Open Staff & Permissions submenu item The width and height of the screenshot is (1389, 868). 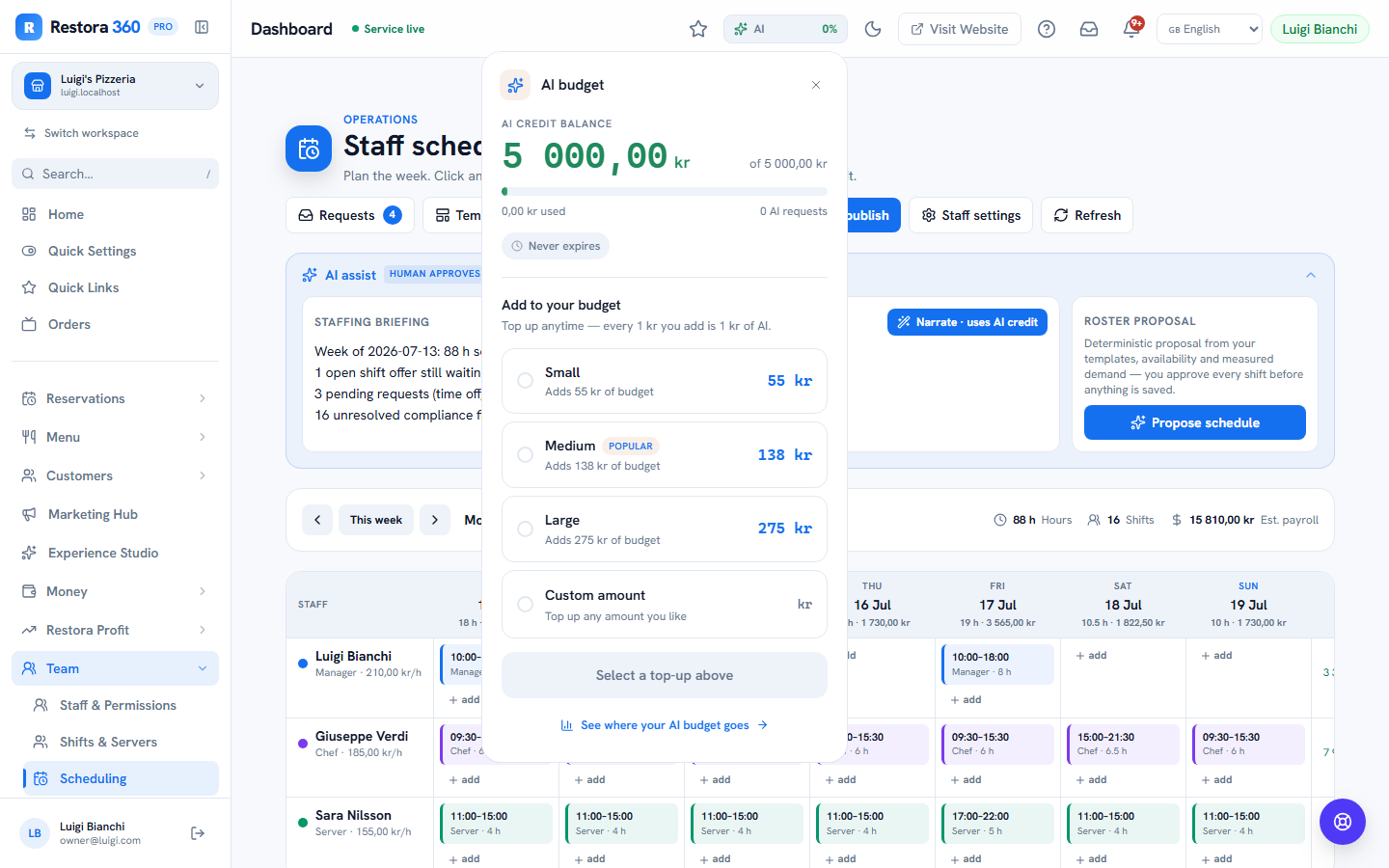[x=121, y=705]
